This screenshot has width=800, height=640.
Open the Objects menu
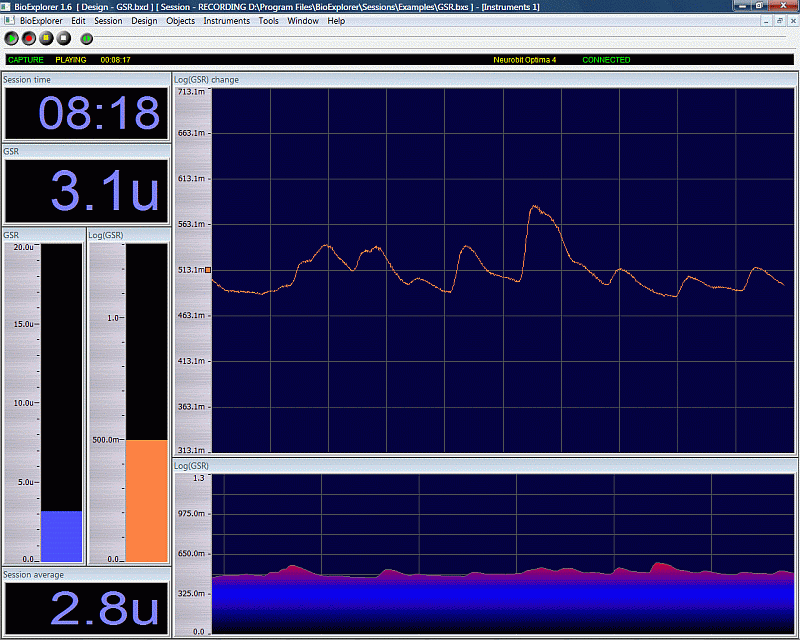tap(181, 21)
